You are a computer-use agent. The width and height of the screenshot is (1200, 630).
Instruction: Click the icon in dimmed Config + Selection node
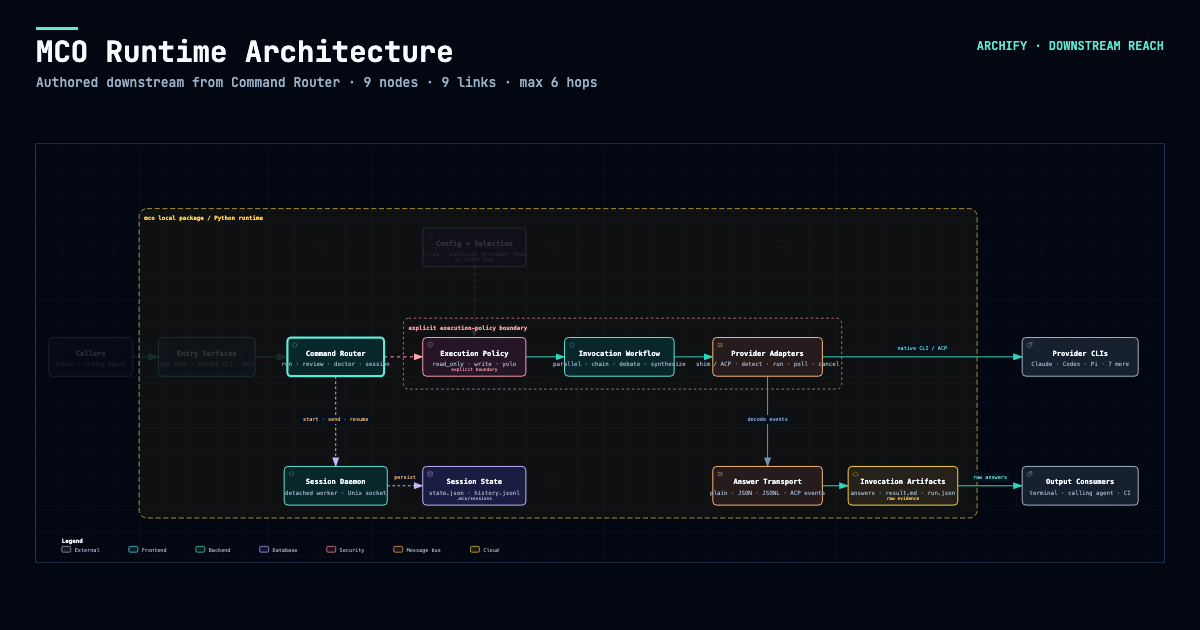click(430, 234)
